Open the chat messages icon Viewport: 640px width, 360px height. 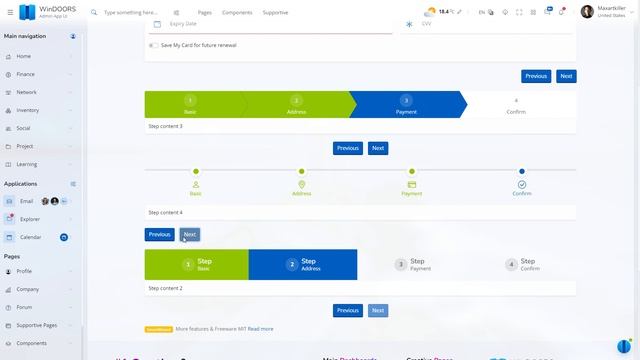pyautogui.click(x=547, y=11)
